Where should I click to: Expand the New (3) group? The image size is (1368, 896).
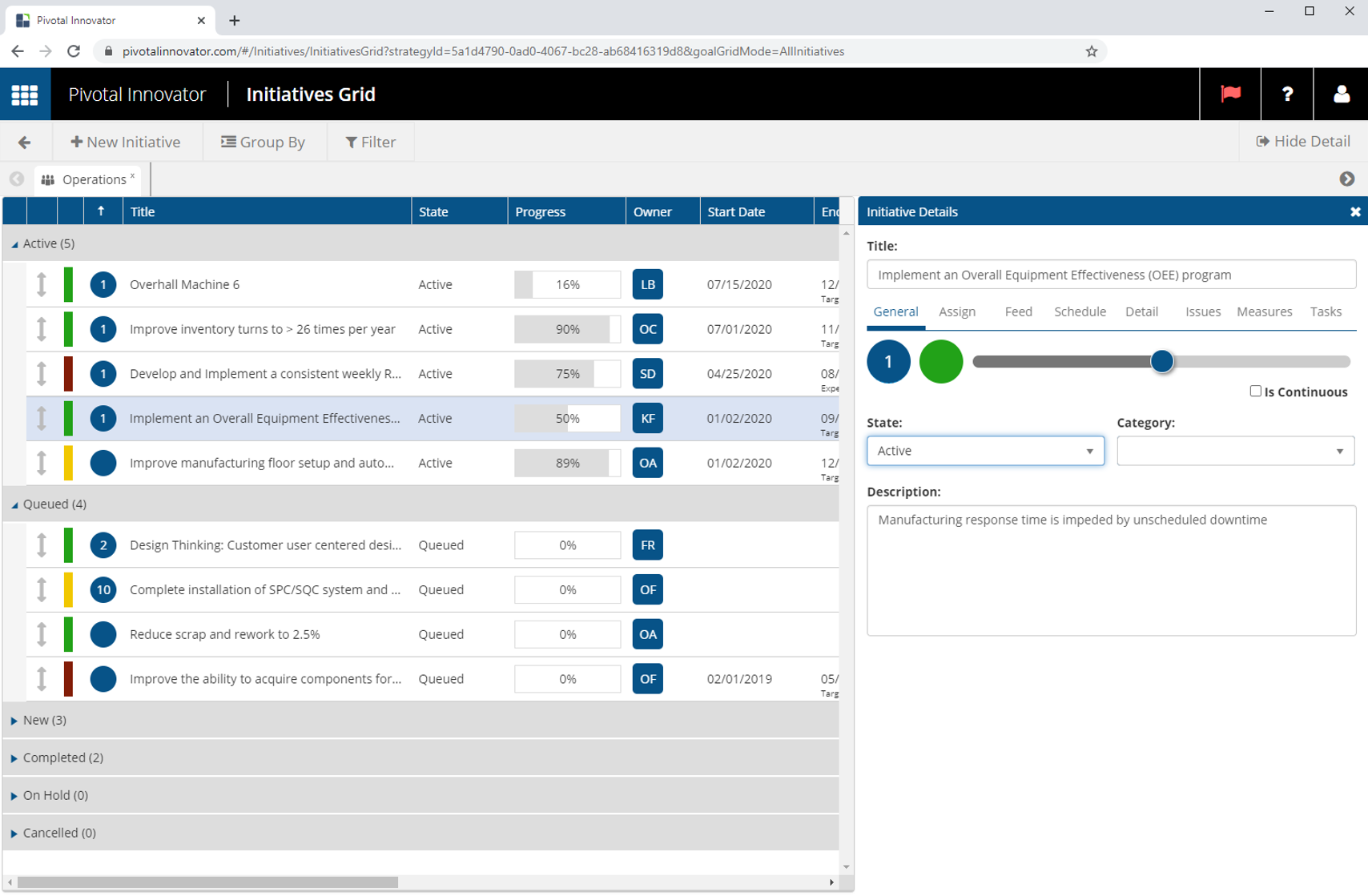[14, 721]
